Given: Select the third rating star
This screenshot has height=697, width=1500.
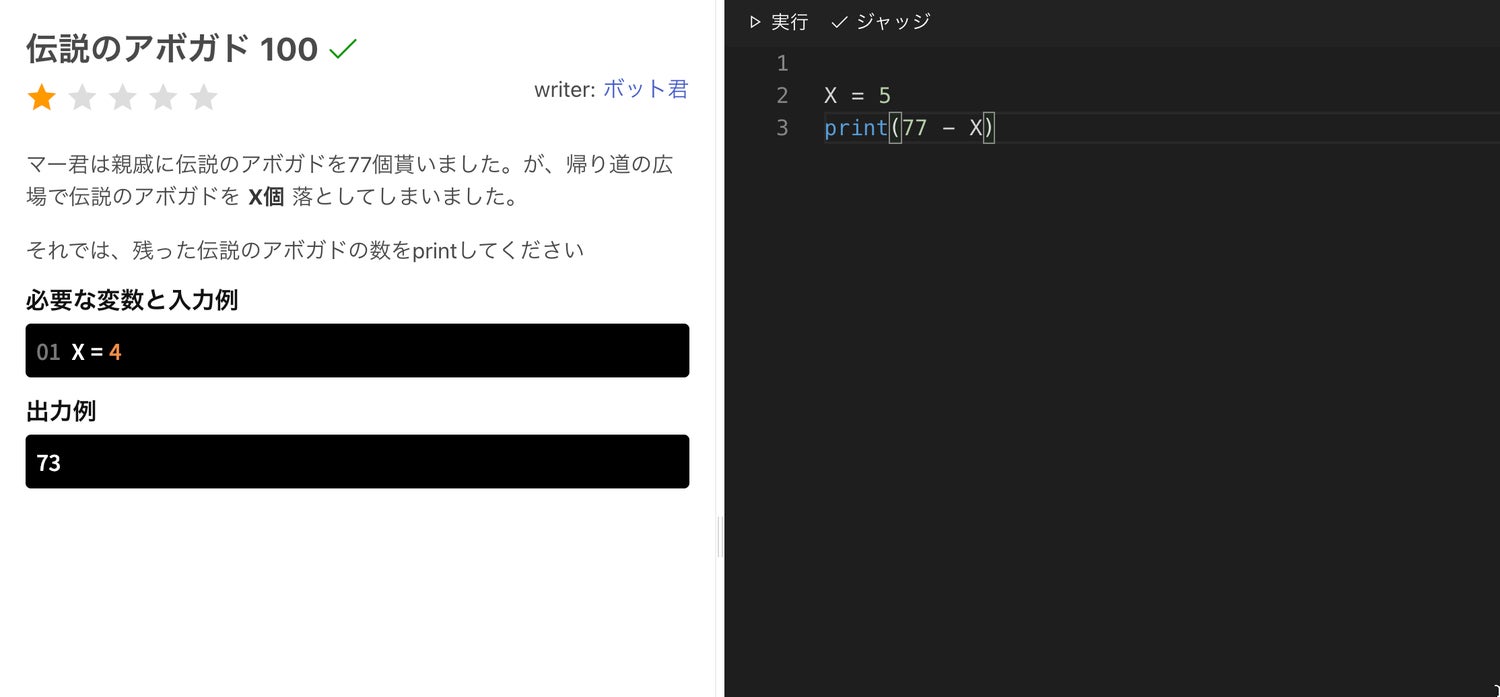Looking at the screenshot, I should pos(122,97).
